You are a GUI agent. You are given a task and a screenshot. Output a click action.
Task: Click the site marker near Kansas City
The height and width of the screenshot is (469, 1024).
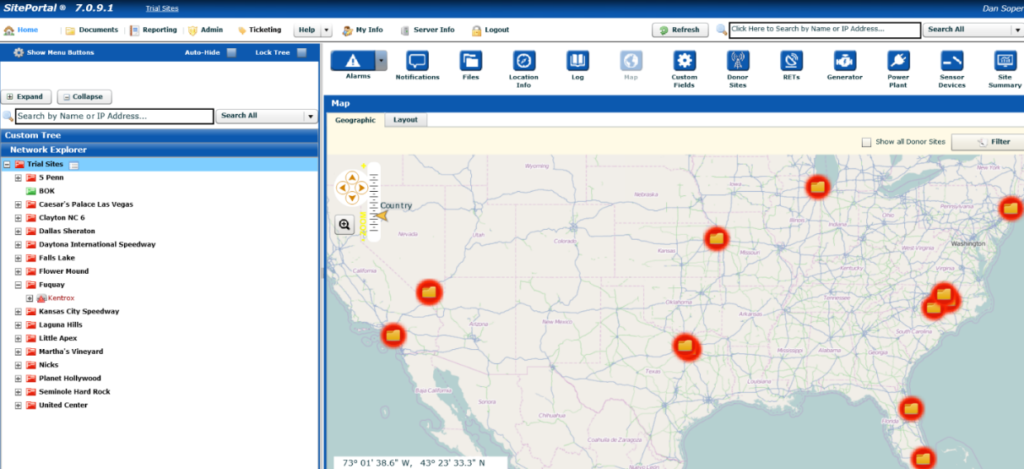[716, 238]
